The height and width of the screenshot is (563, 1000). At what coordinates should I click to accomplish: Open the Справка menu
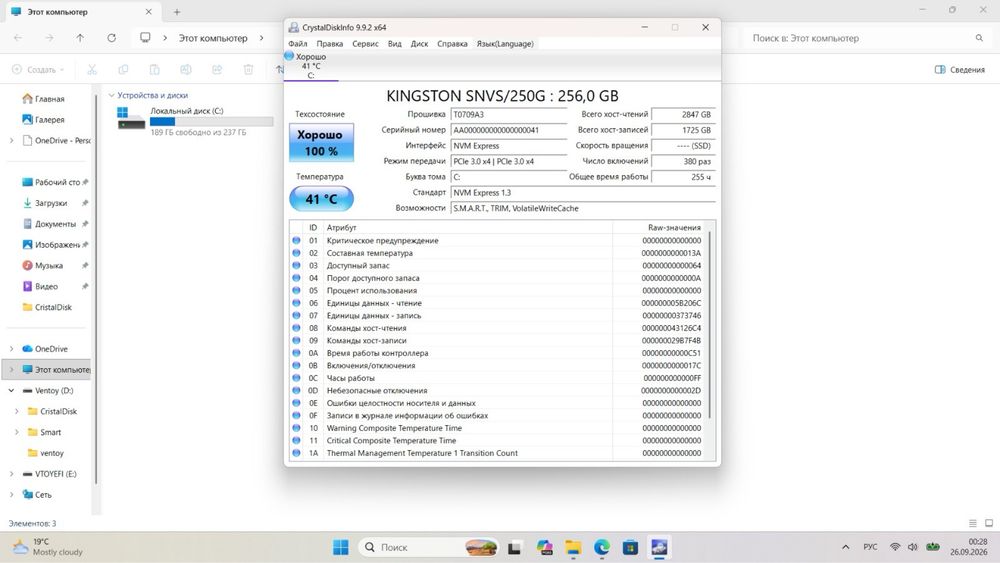pos(452,44)
